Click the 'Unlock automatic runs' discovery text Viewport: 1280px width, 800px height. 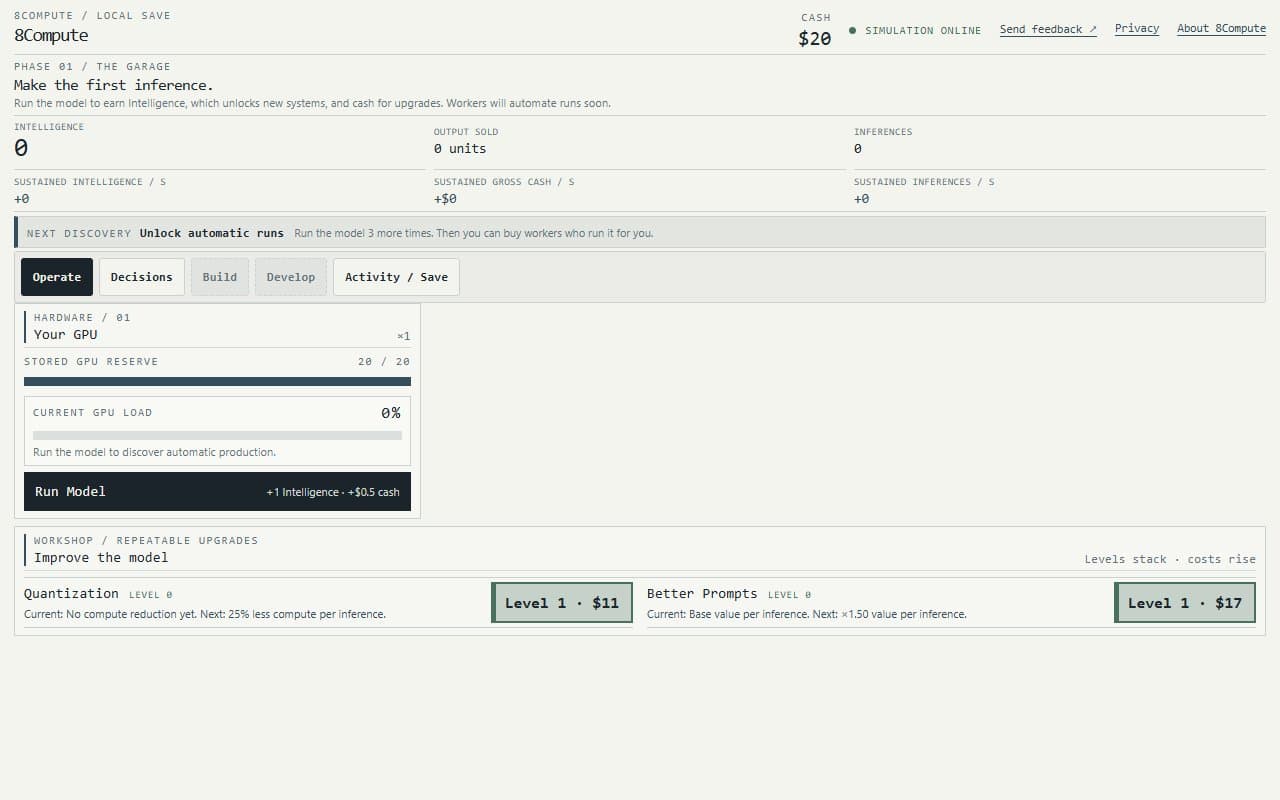click(x=211, y=233)
